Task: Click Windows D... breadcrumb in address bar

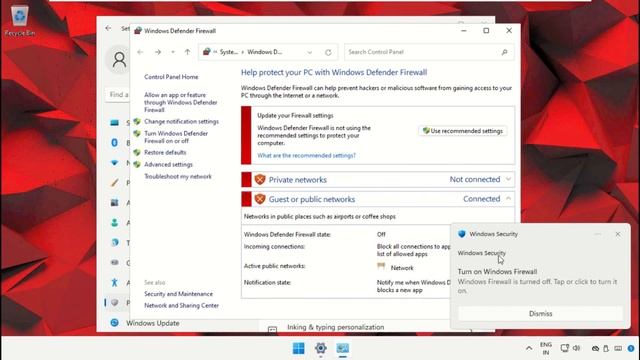Action: (264, 52)
